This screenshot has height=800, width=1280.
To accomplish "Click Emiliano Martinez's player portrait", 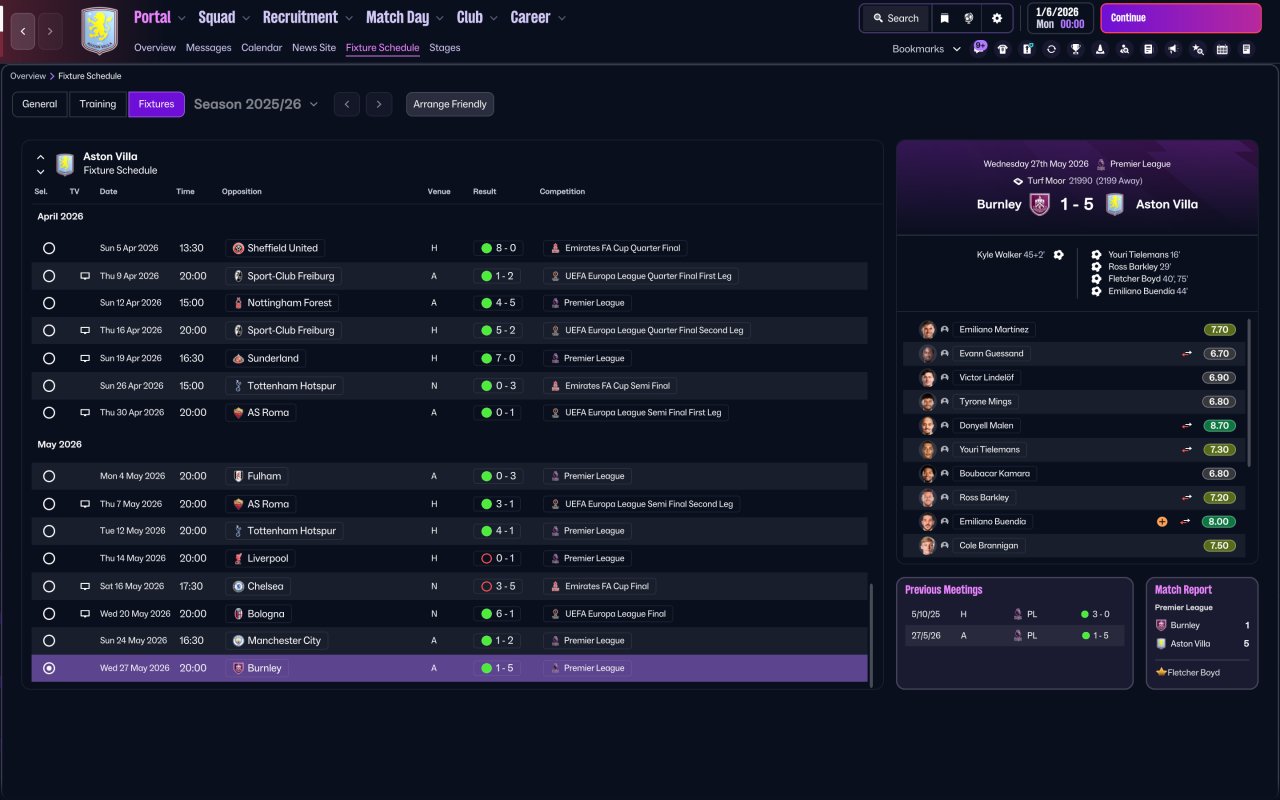I will (927, 330).
